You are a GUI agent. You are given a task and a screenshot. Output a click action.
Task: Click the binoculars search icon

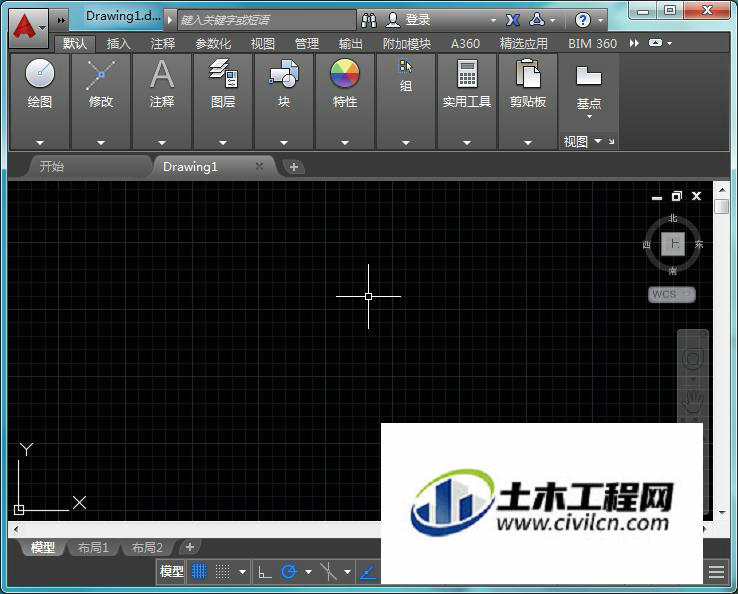click(369, 20)
